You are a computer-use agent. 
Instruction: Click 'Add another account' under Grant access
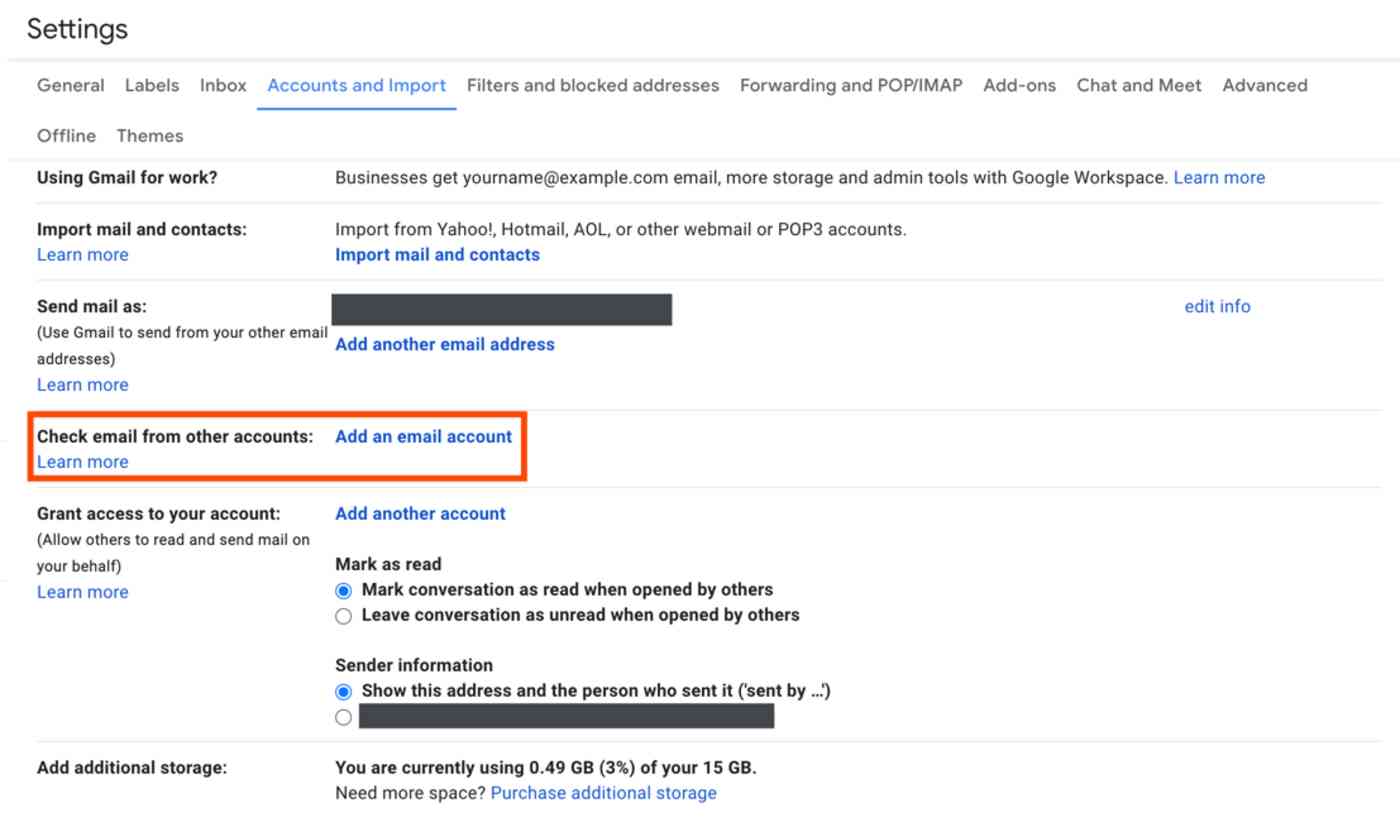point(420,513)
